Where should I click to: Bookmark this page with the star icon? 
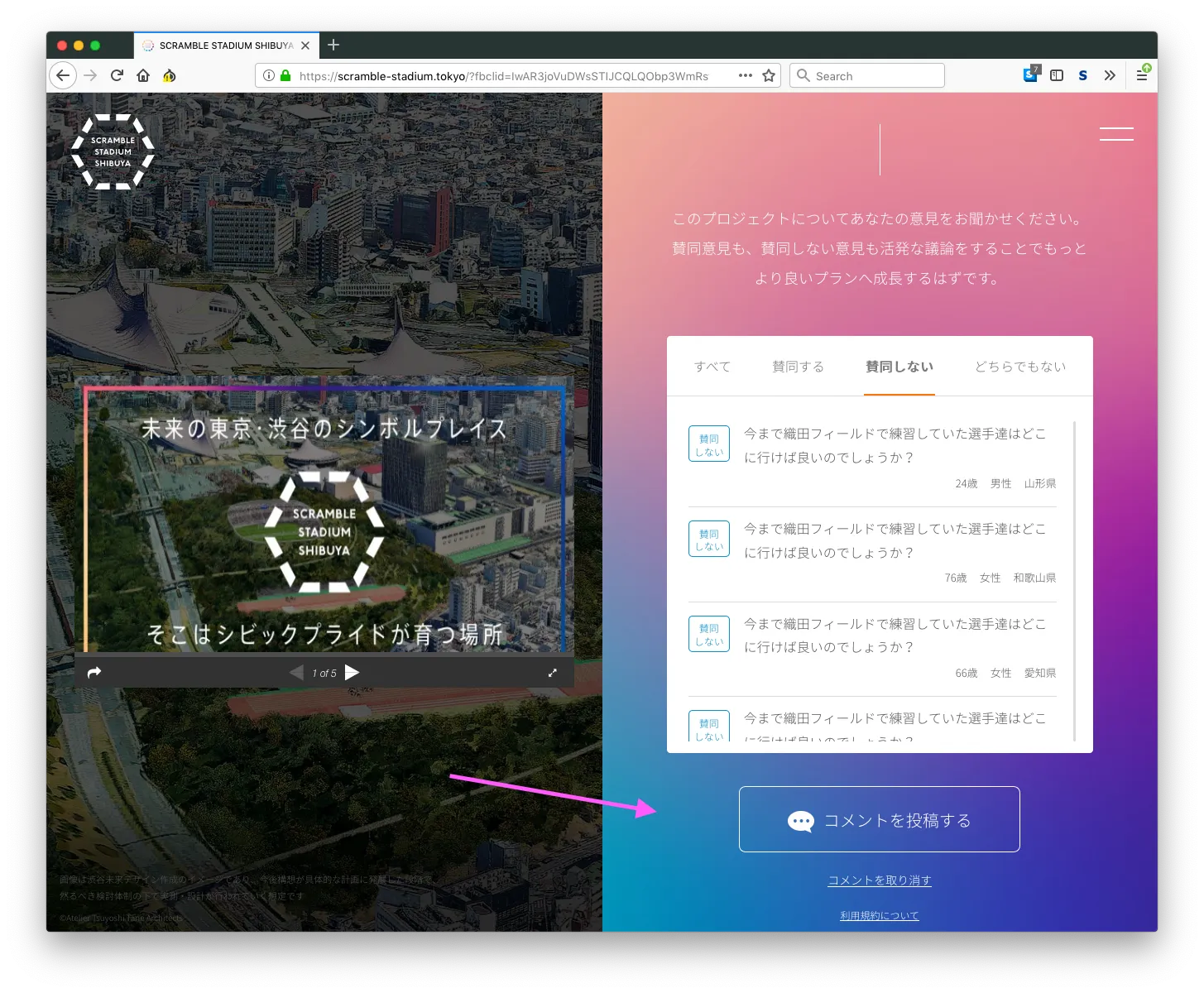click(769, 75)
